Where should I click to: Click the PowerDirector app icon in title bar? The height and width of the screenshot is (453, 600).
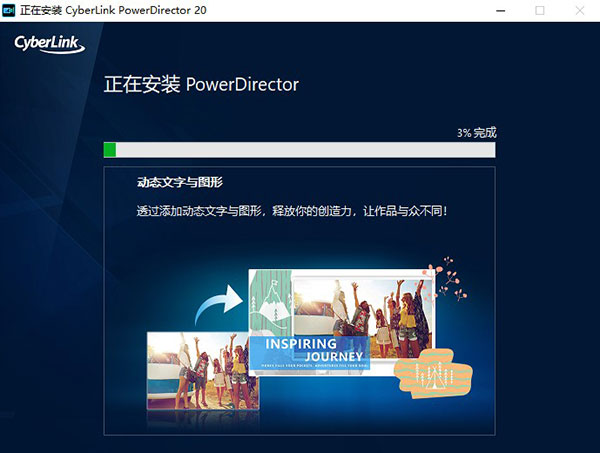[x=8, y=10]
